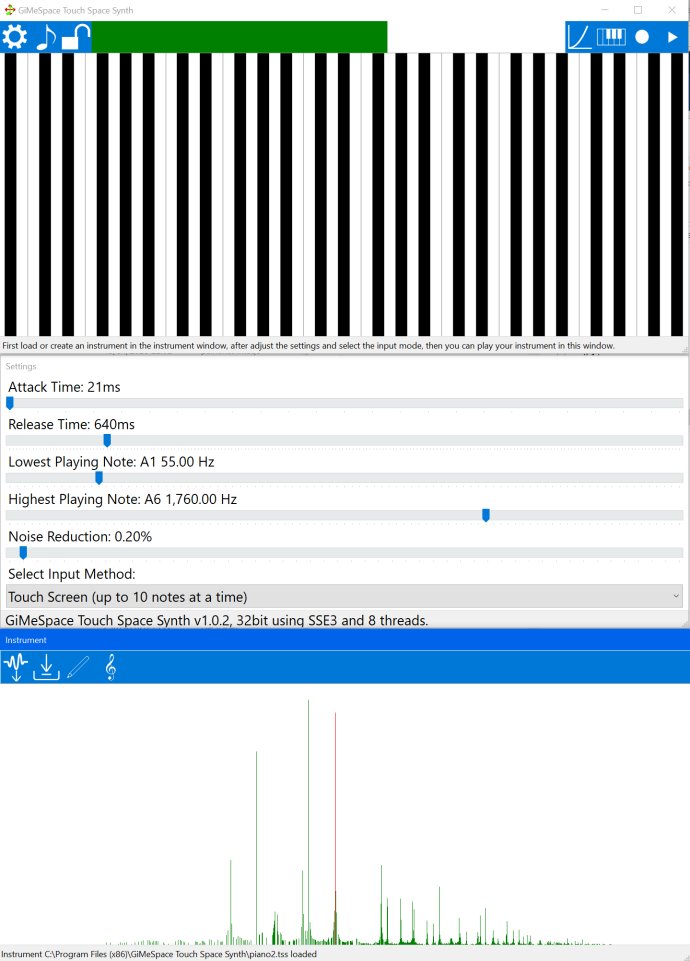This screenshot has height=961, width=690.
Task: Maximize the Touch Space Synth window
Action: tap(638, 10)
